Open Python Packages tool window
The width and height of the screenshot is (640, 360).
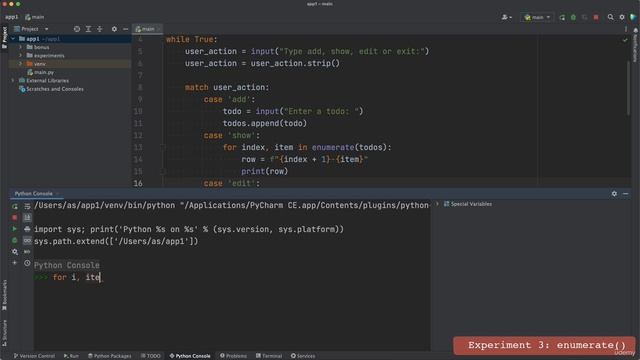click(110, 356)
